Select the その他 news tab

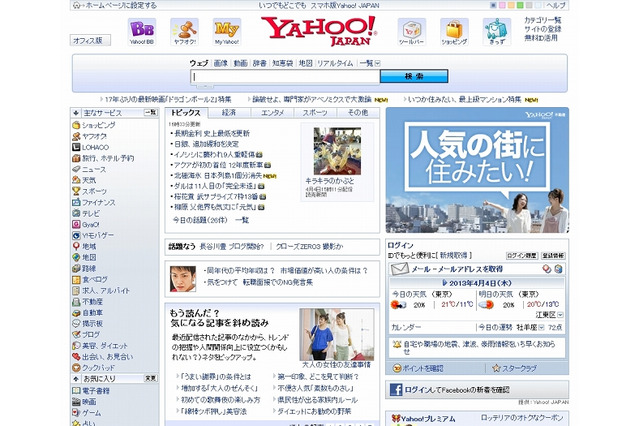tap(358, 113)
